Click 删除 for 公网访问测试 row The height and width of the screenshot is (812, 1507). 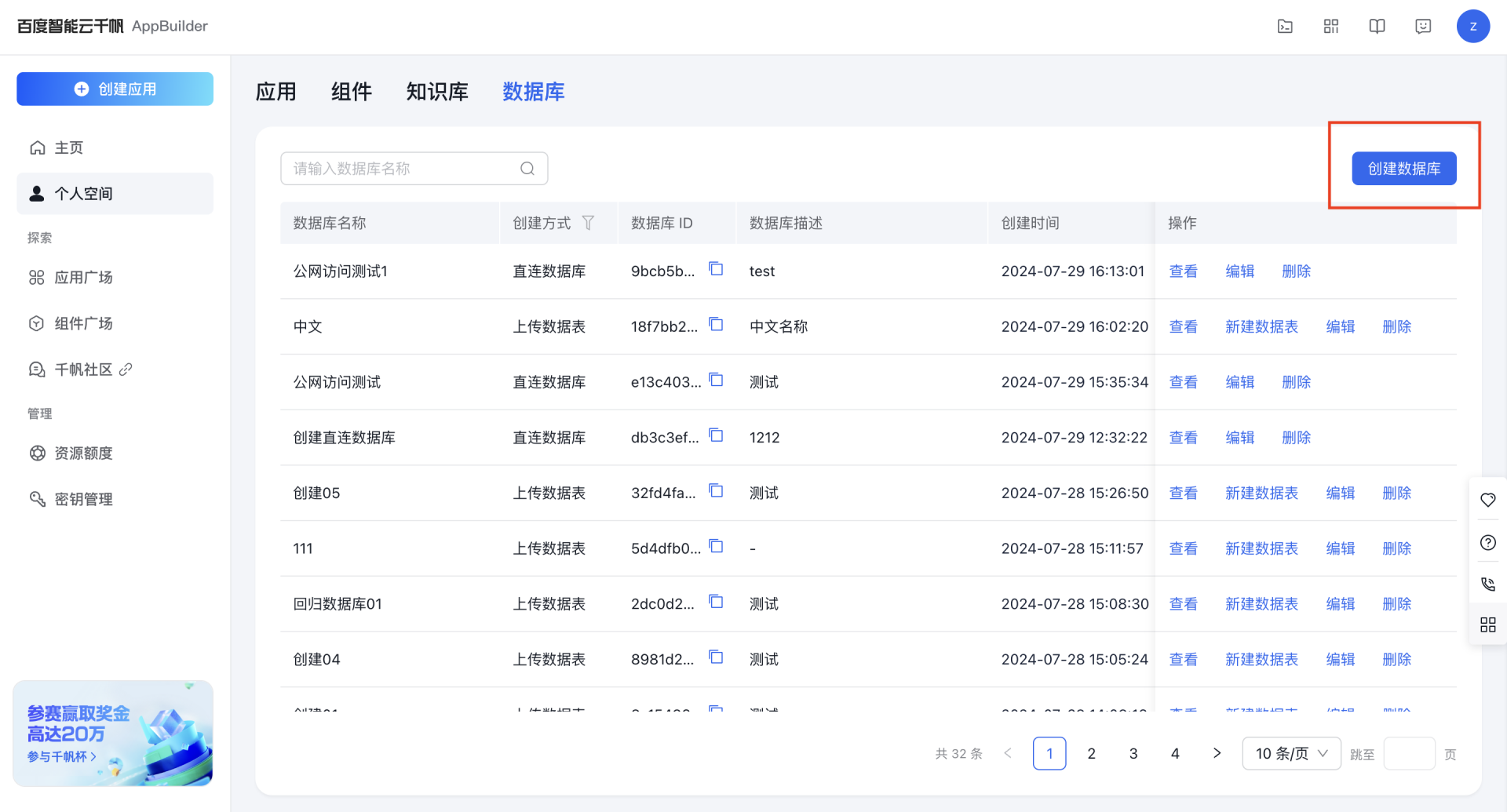pyautogui.click(x=1297, y=382)
